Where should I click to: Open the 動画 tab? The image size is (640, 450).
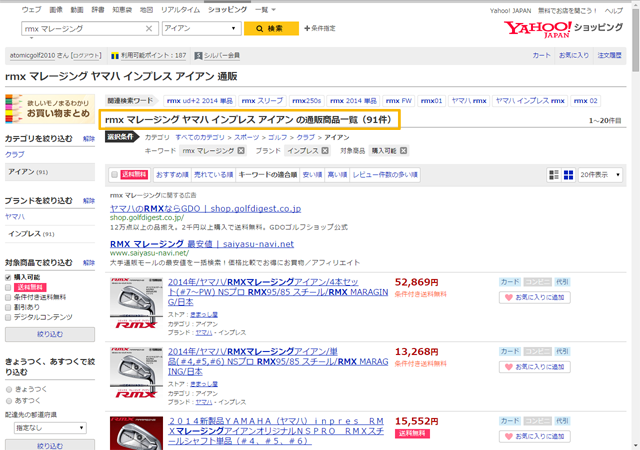(x=77, y=9)
